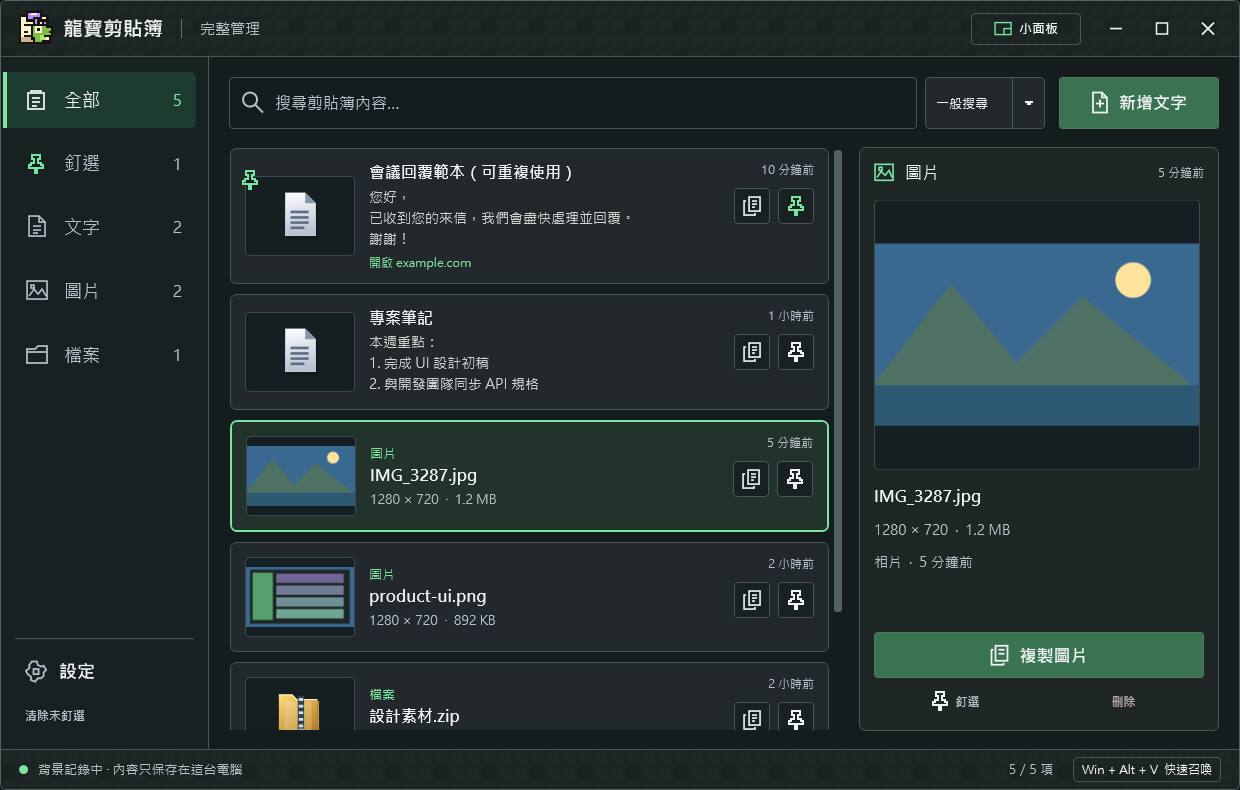This screenshot has height=790, width=1240.
Task: Focus the 搜尋剪貼簿內容 search field
Action: 573,103
